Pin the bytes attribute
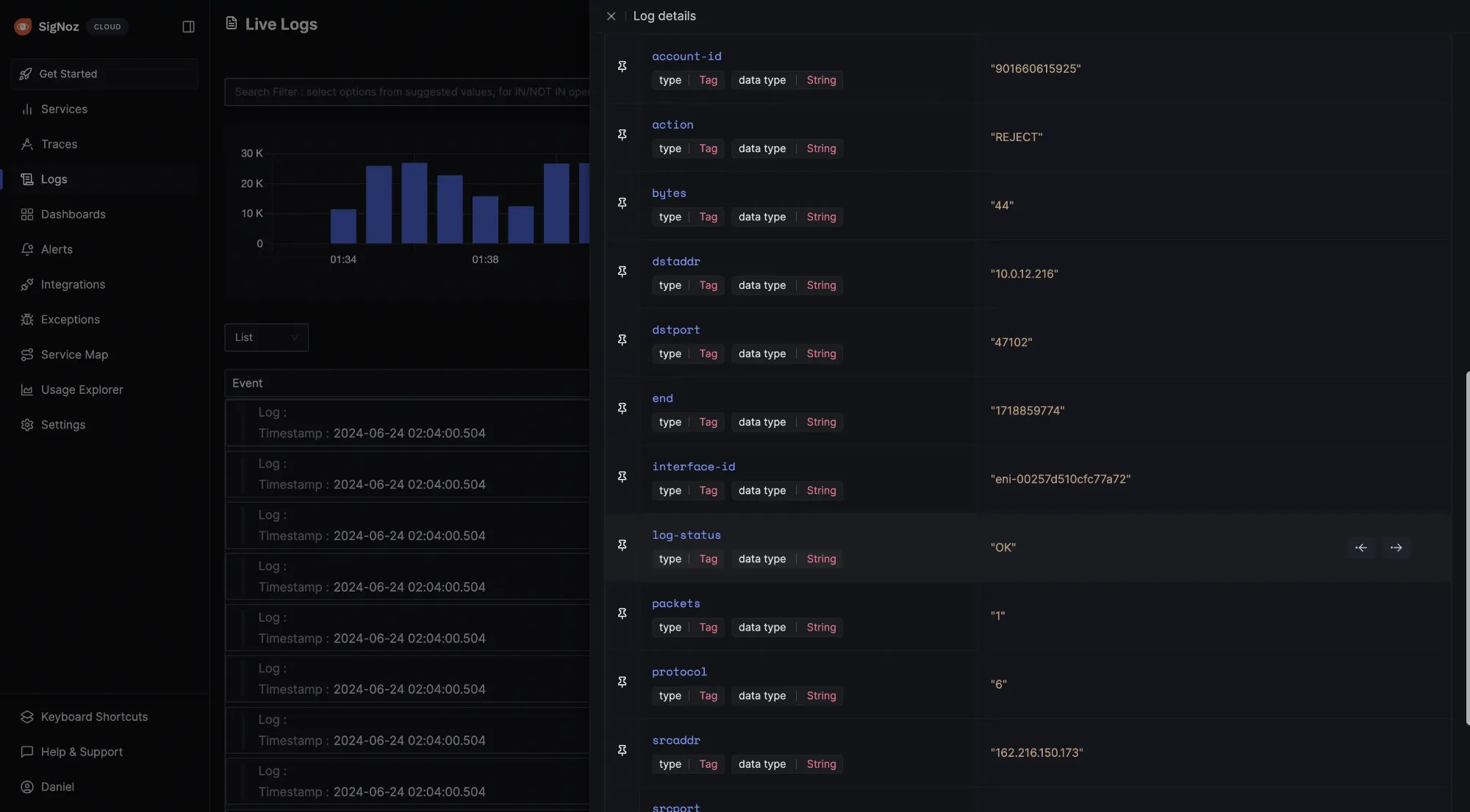This screenshot has width=1470, height=812. (622, 204)
